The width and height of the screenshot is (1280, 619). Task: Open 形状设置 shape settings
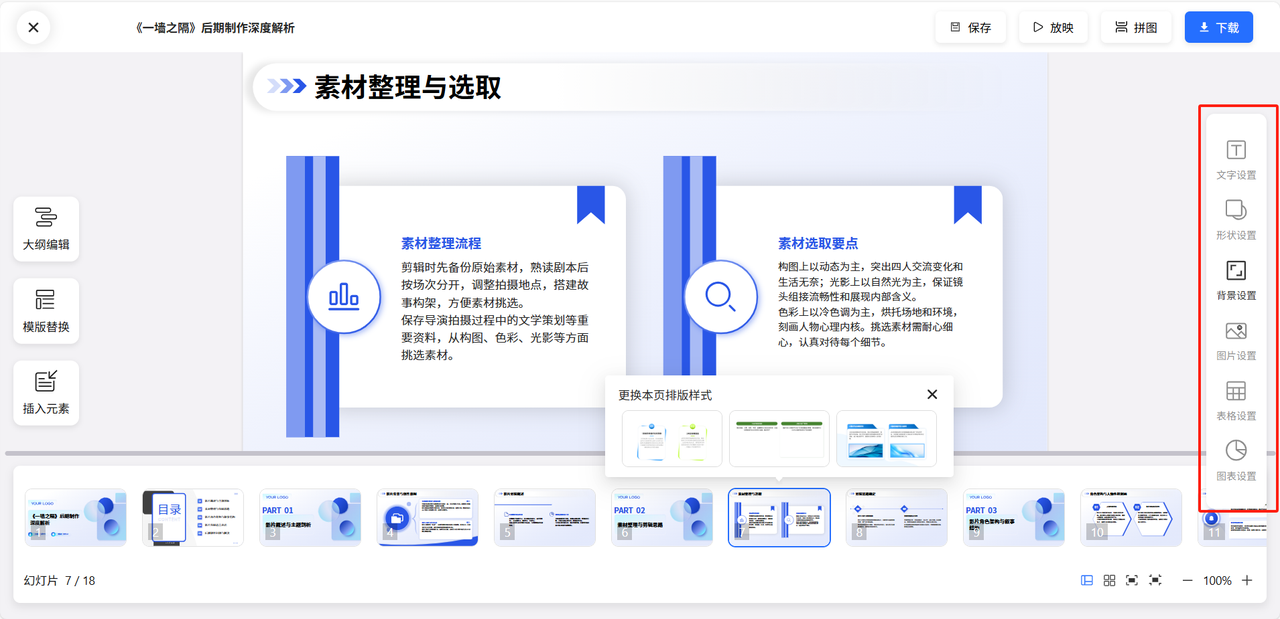pyautogui.click(x=1236, y=220)
